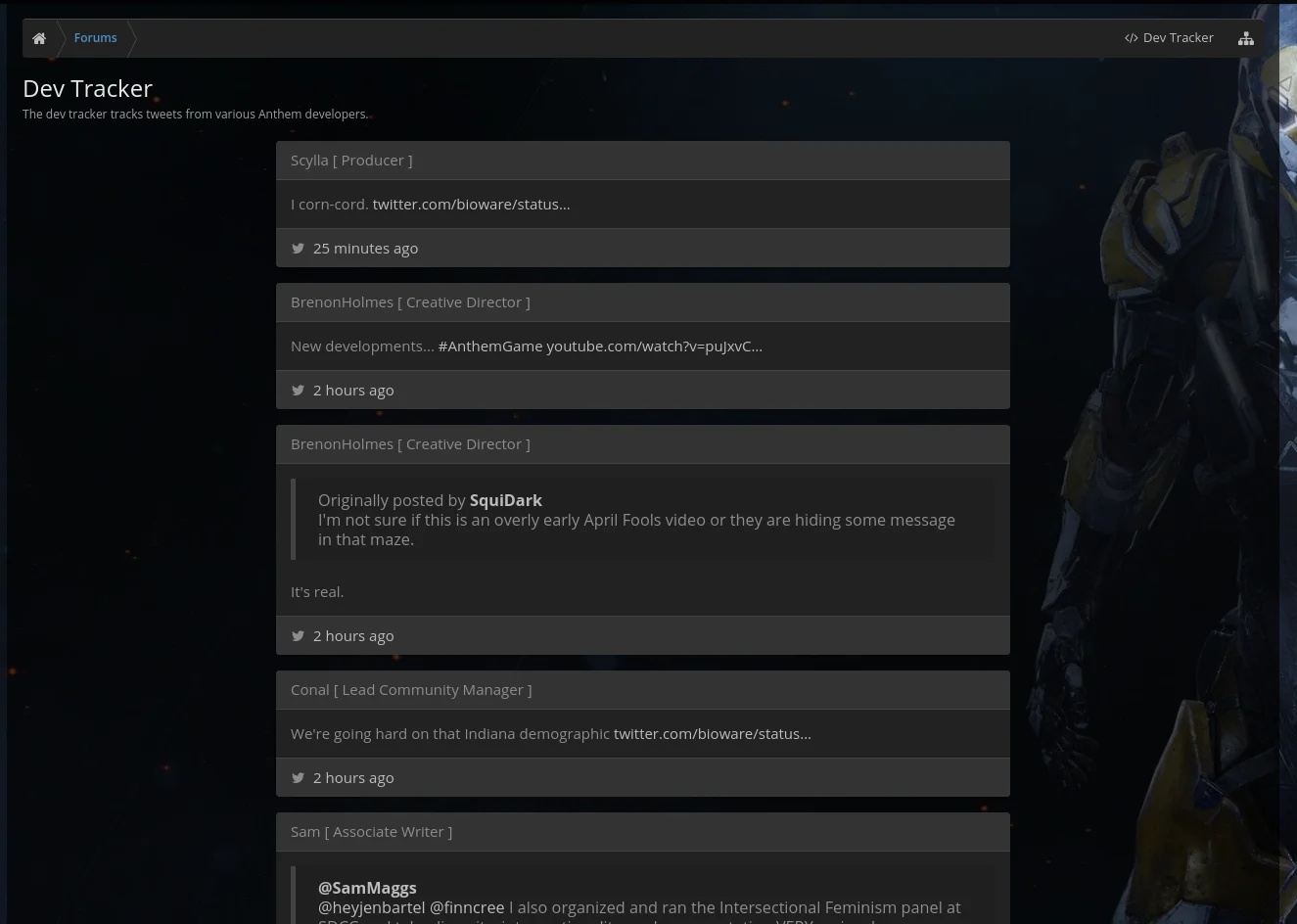Click 25 minutes ago timestamp

365,249
